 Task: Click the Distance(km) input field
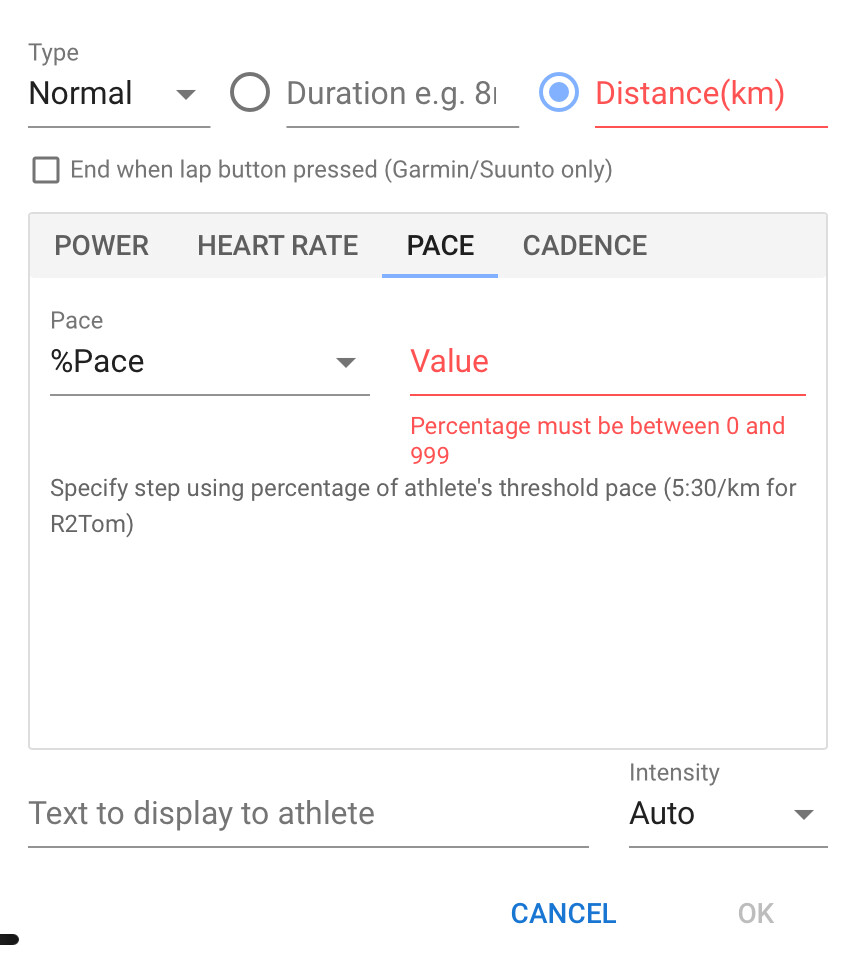pos(711,94)
